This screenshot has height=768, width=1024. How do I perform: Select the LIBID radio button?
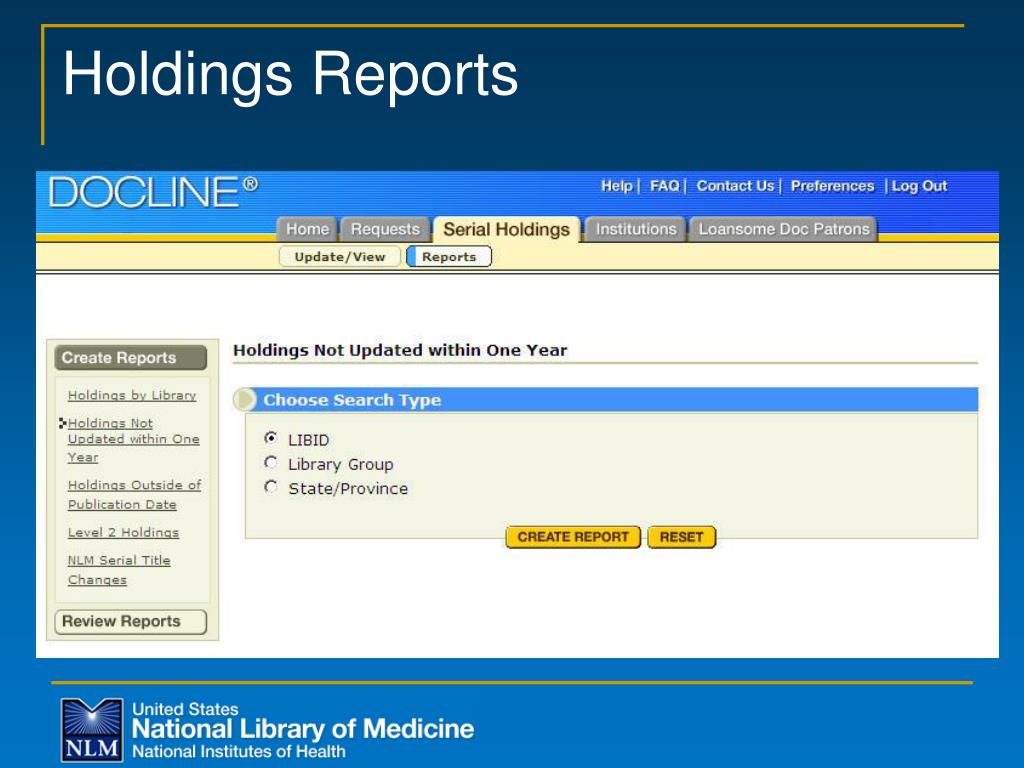point(270,438)
